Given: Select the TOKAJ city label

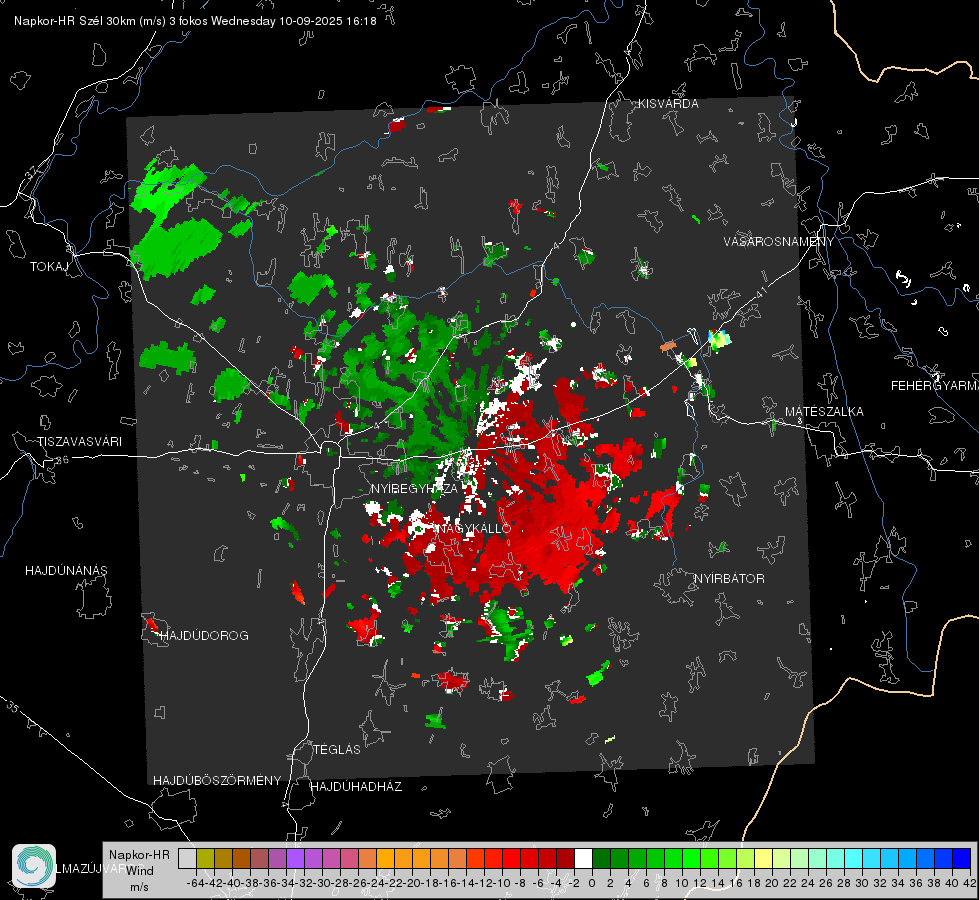Looking at the screenshot, I should (x=49, y=267).
